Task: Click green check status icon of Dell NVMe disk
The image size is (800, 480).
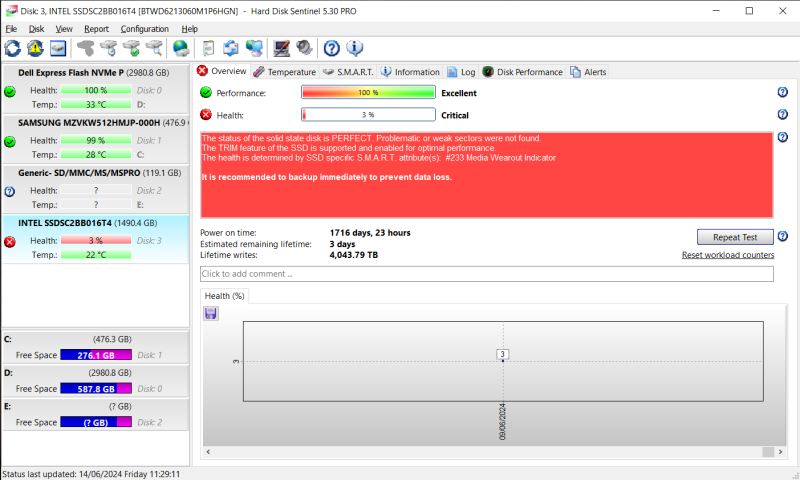Action: click(10, 92)
